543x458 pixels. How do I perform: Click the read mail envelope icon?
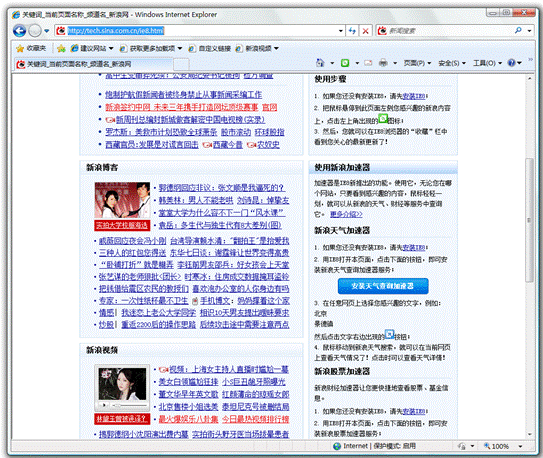(368, 63)
